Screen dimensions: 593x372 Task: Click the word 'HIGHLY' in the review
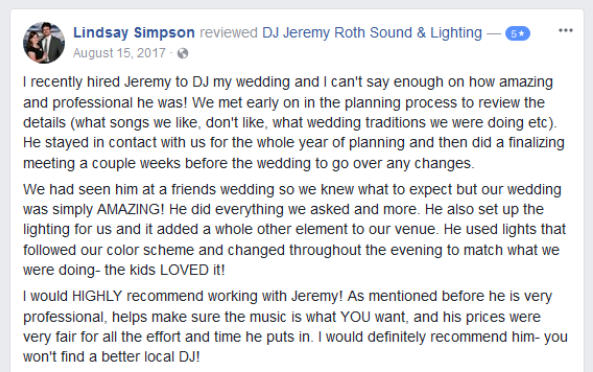(96, 296)
